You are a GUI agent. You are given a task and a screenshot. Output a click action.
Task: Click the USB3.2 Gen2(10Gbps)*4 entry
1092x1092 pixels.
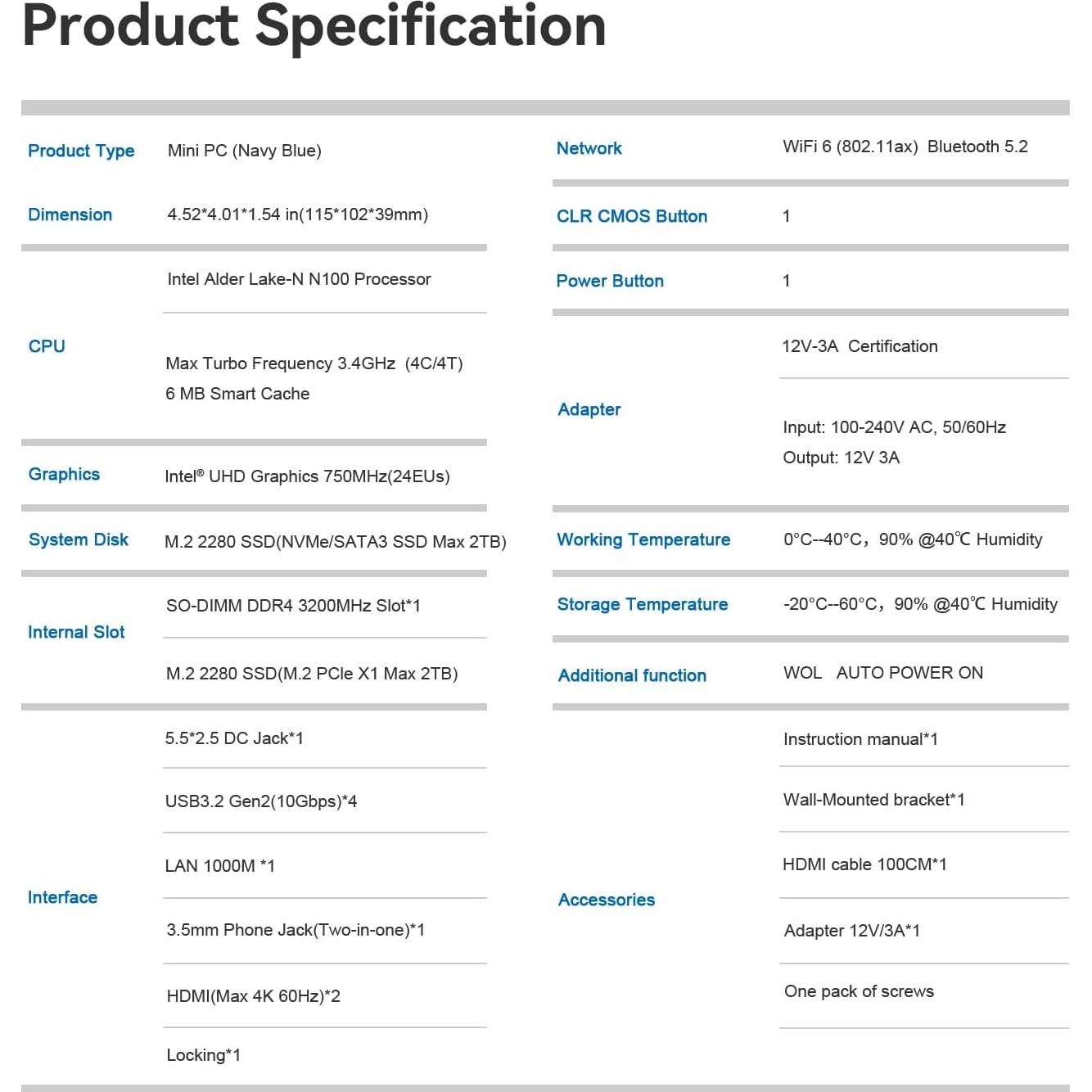(261, 801)
